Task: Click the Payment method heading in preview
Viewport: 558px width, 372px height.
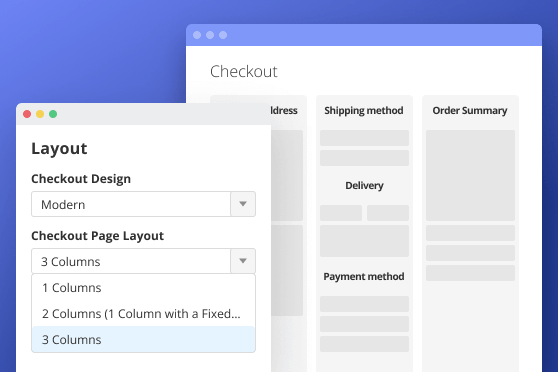Action: pos(364,277)
